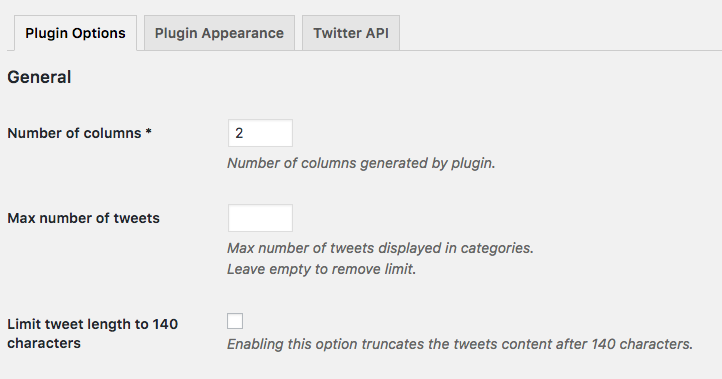
Task: Click the required asterisk beside Number of columns
Action: click(x=148, y=132)
